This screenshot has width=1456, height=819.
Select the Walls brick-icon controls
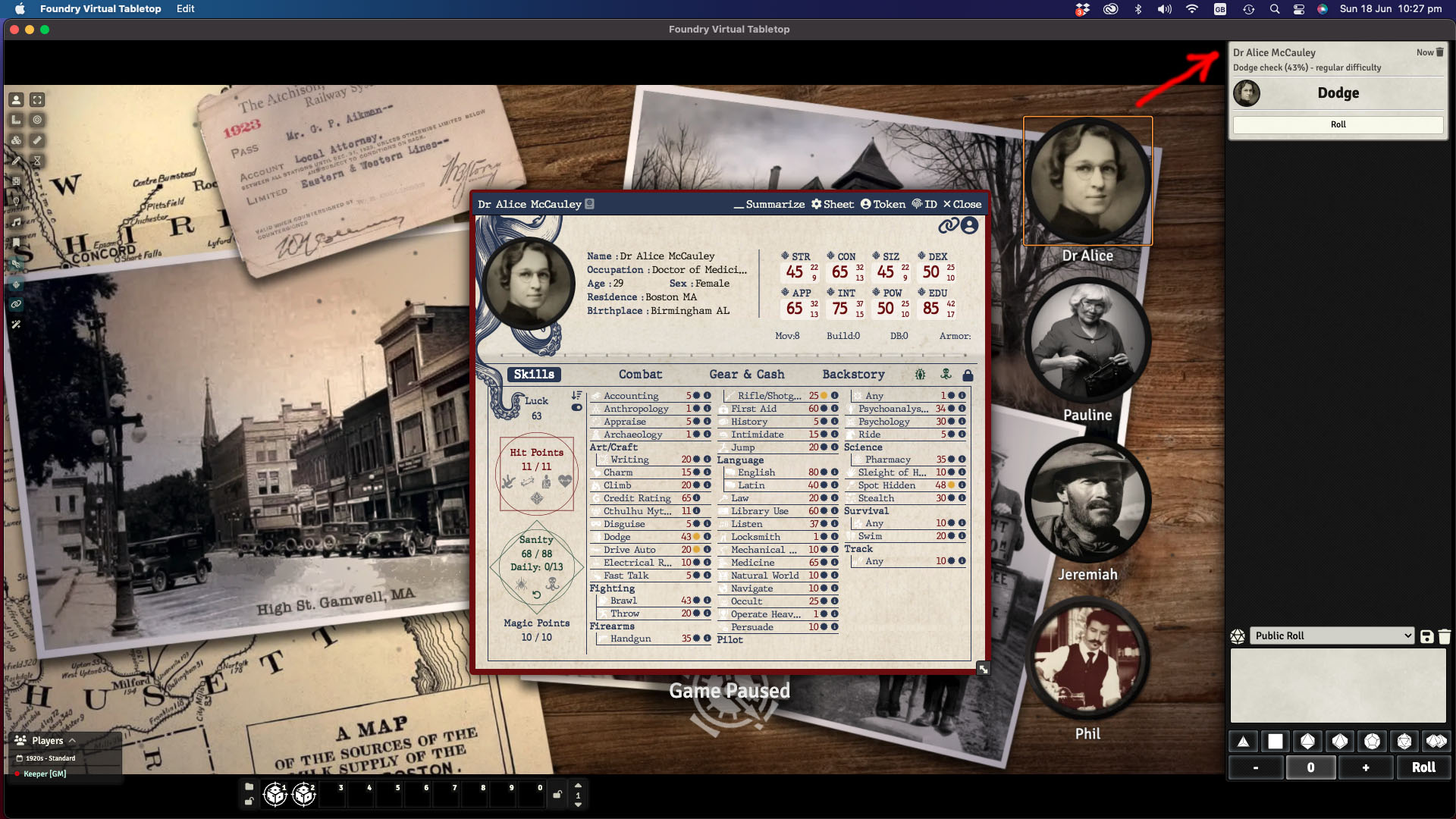[15, 181]
